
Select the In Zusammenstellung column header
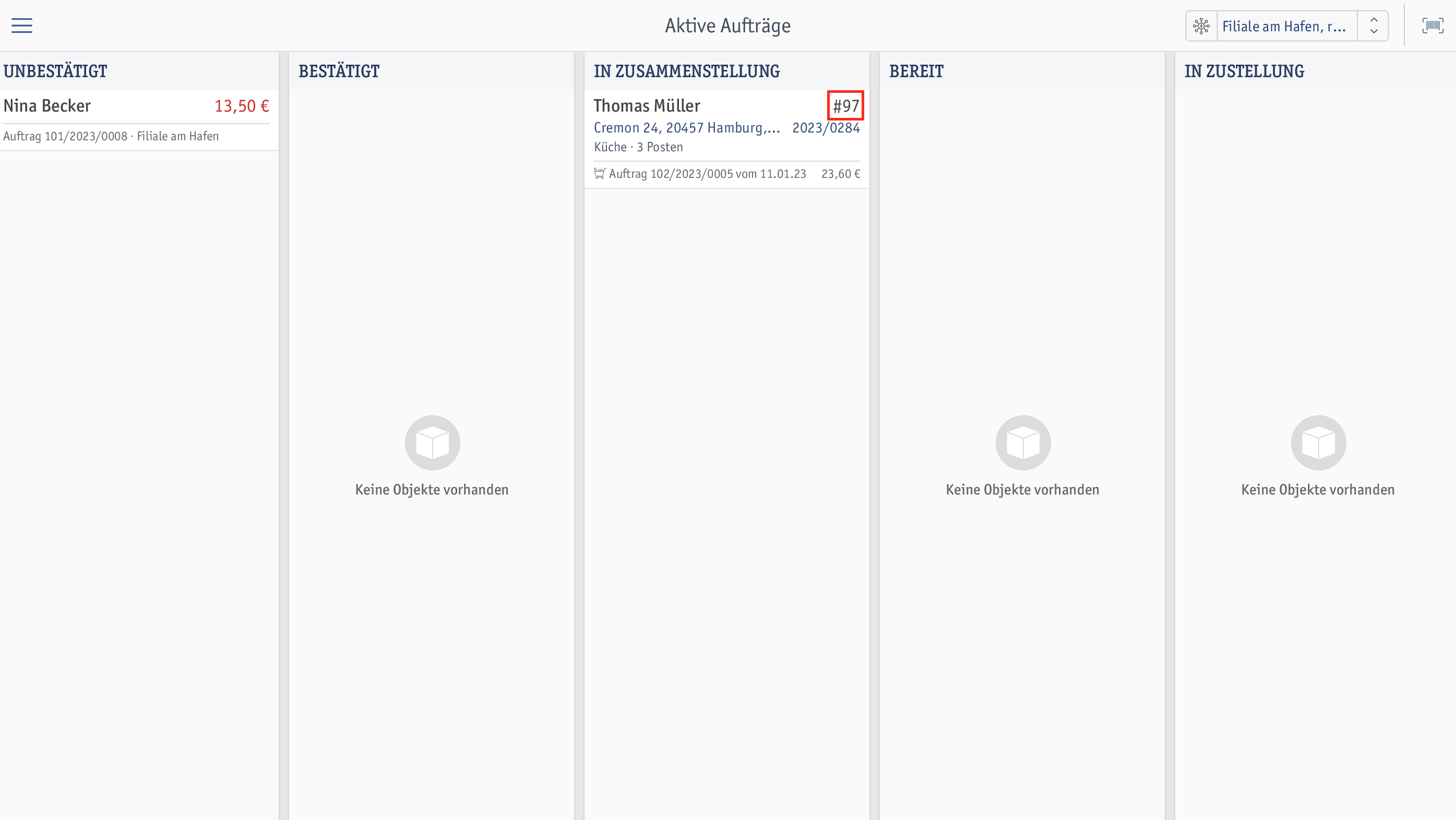[687, 71]
